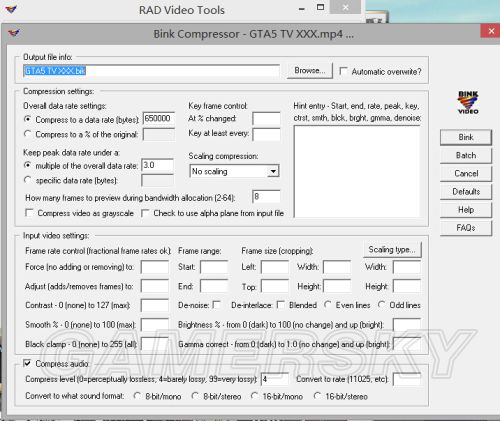This screenshot has width=500, height=421.
Task: Click the data rate bytes input field
Action: click(159, 119)
